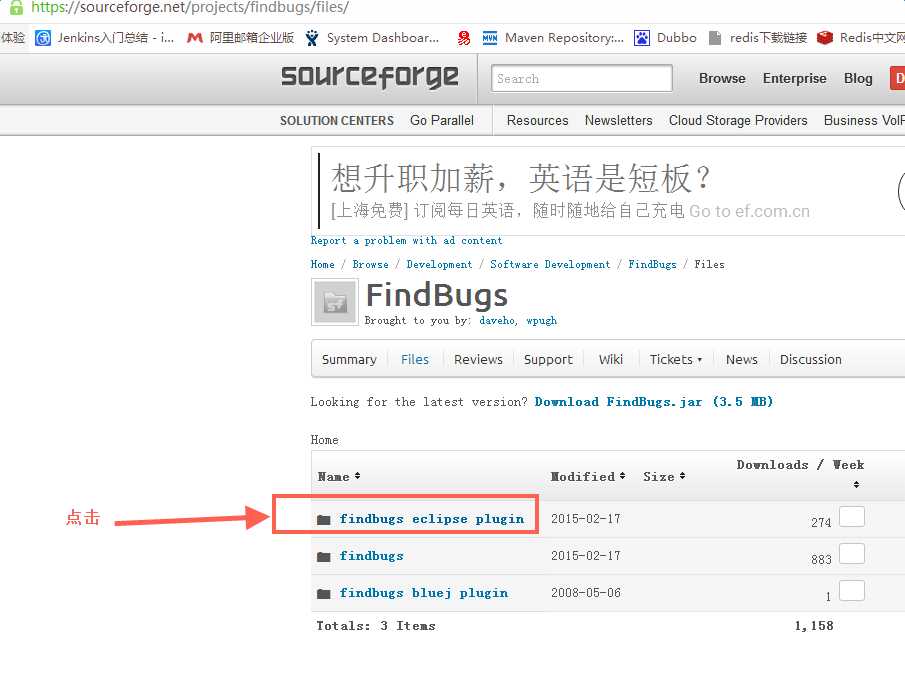905x690 pixels.
Task: Open the Jenkins bookmark icon
Action: pos(43,38)
